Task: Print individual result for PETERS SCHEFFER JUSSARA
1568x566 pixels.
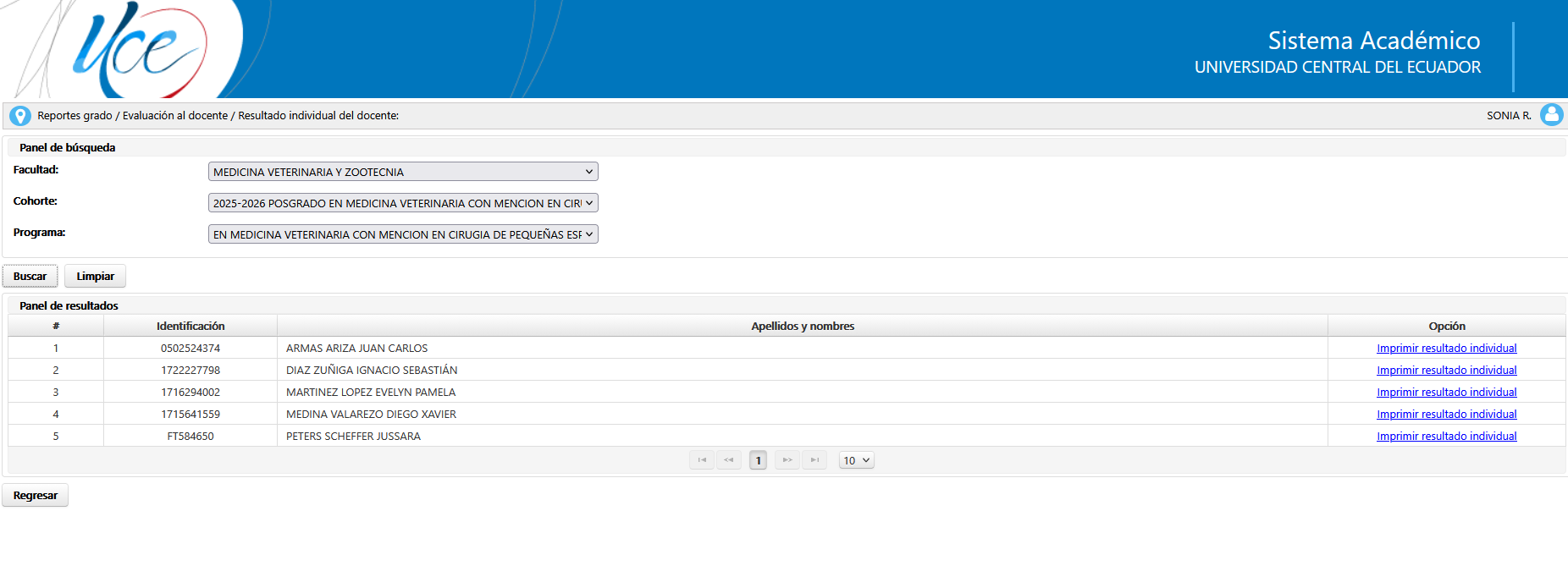Action: 1446,437
